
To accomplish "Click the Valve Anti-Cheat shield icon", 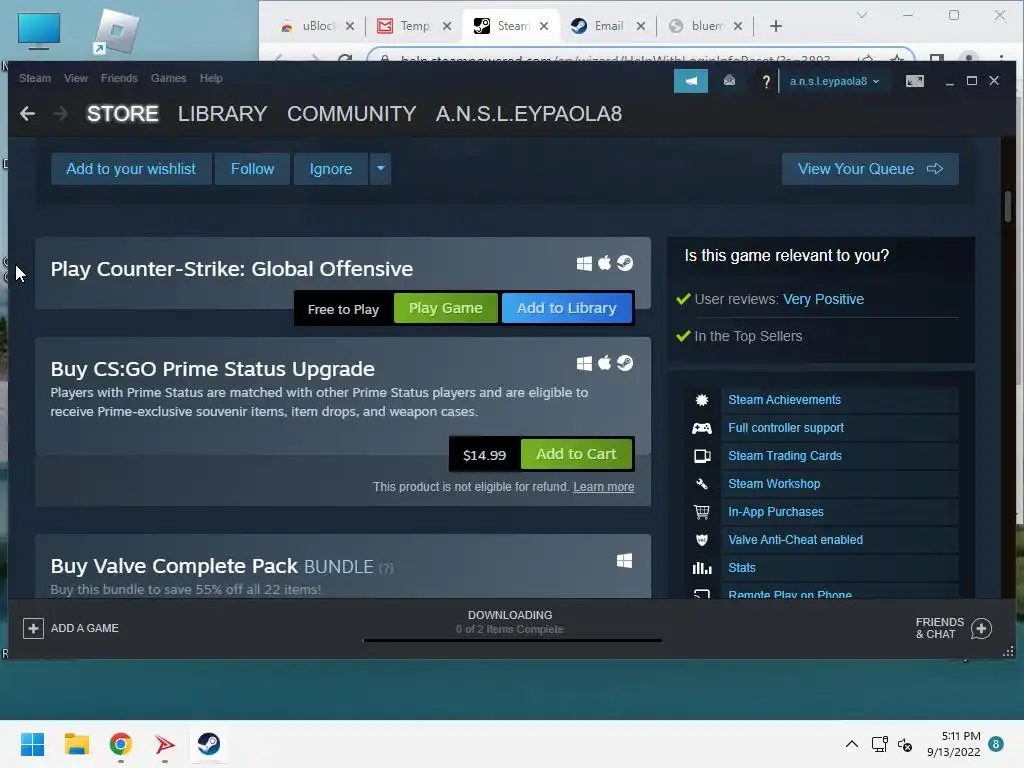I will 702,540.
